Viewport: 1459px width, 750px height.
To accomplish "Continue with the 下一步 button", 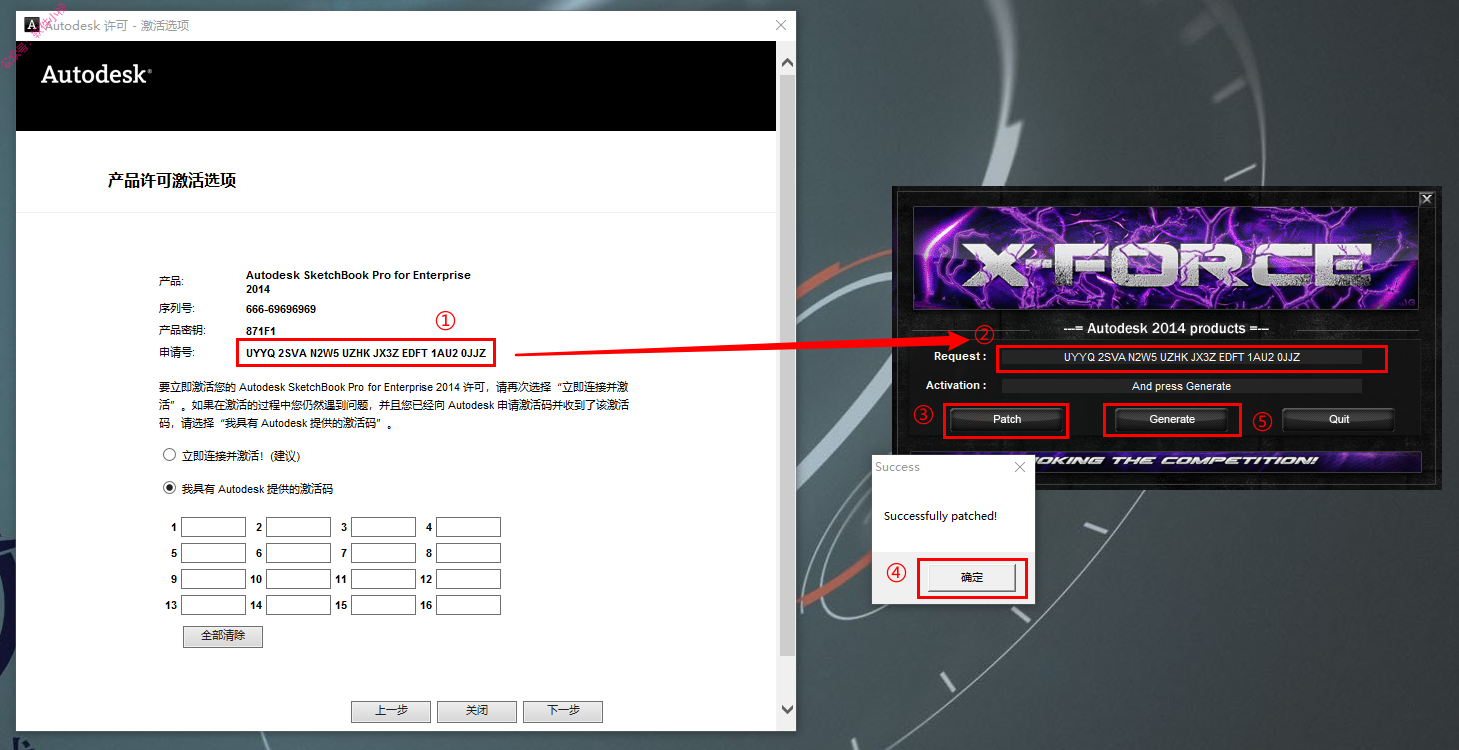I will (563, 711).
